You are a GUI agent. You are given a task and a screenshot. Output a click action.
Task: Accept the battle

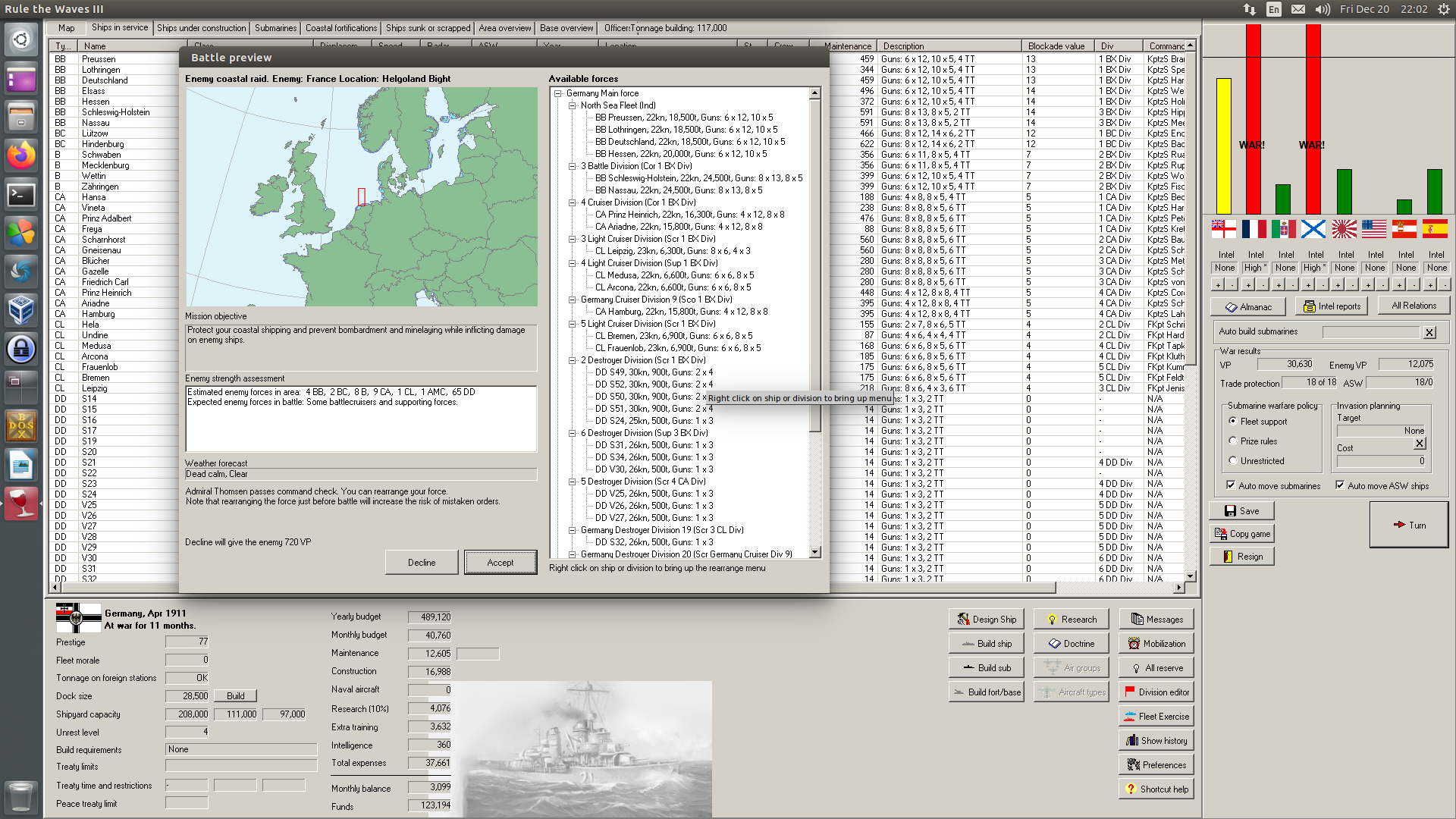coord(500,563)
